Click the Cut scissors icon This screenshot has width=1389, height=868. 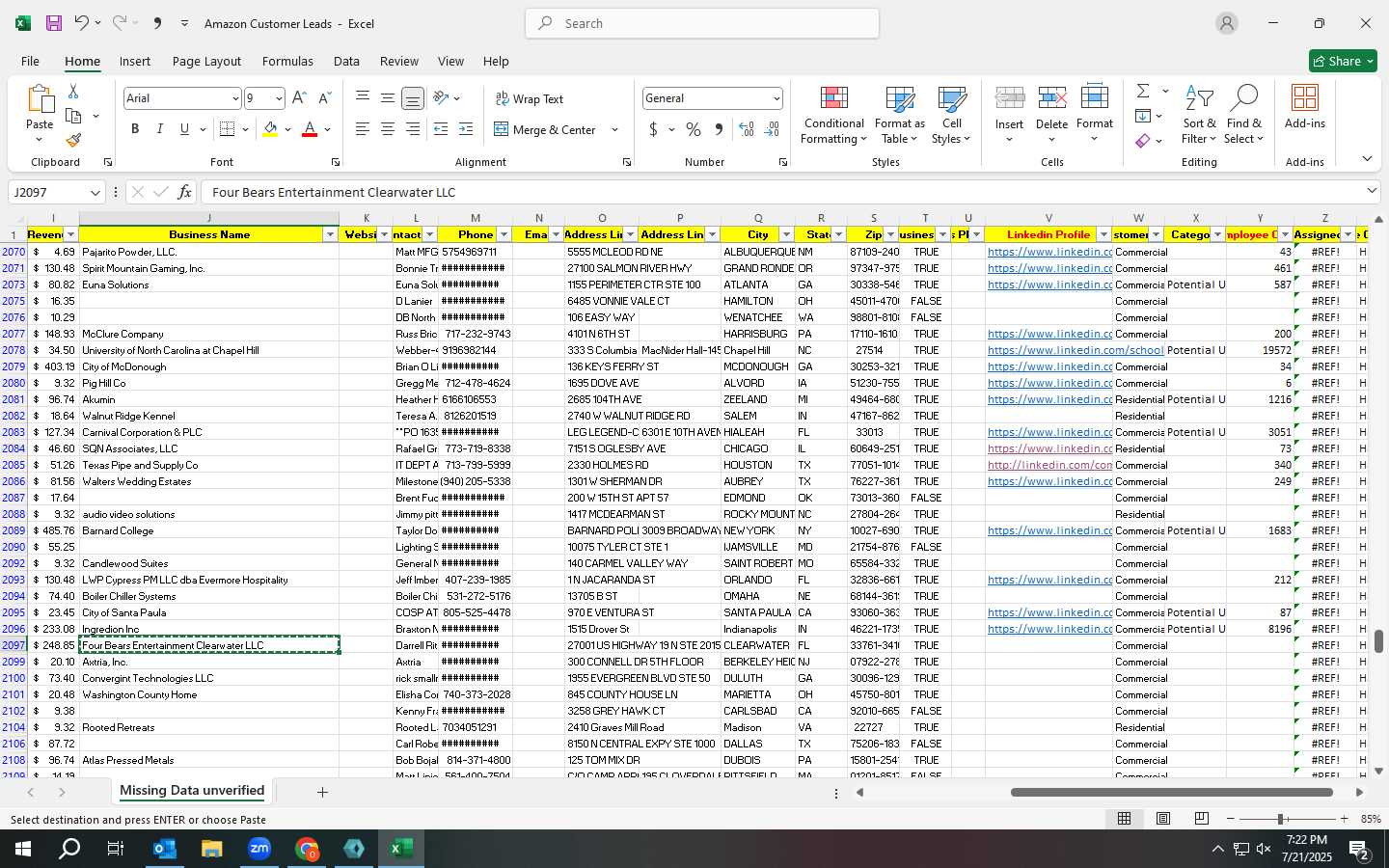tap(73, 91)
